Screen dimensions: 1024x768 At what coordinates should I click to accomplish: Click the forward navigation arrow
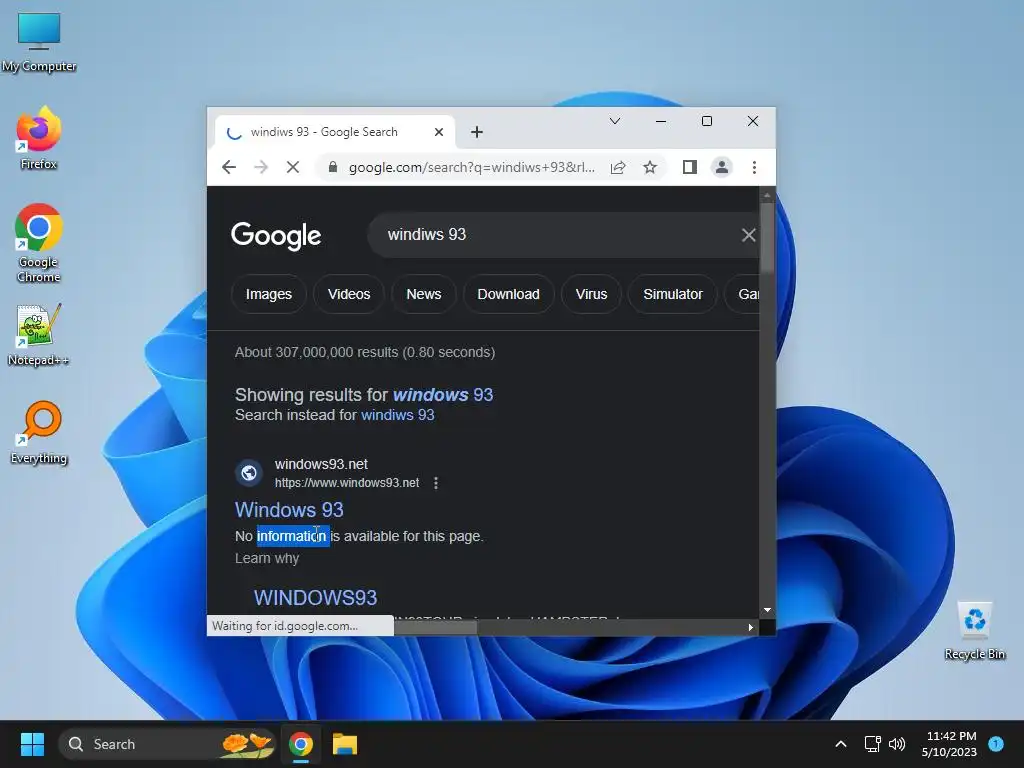click(261, 167)
